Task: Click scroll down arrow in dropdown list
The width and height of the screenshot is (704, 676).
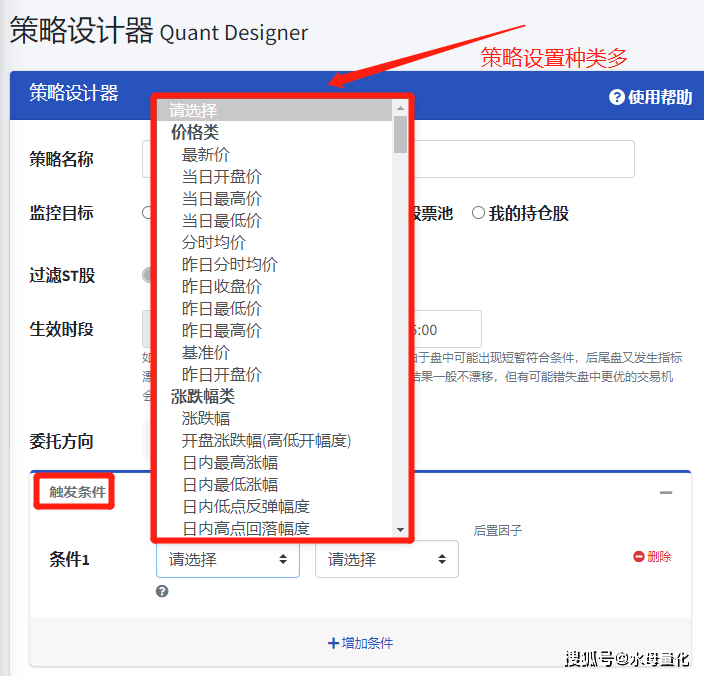Action: 400,530
